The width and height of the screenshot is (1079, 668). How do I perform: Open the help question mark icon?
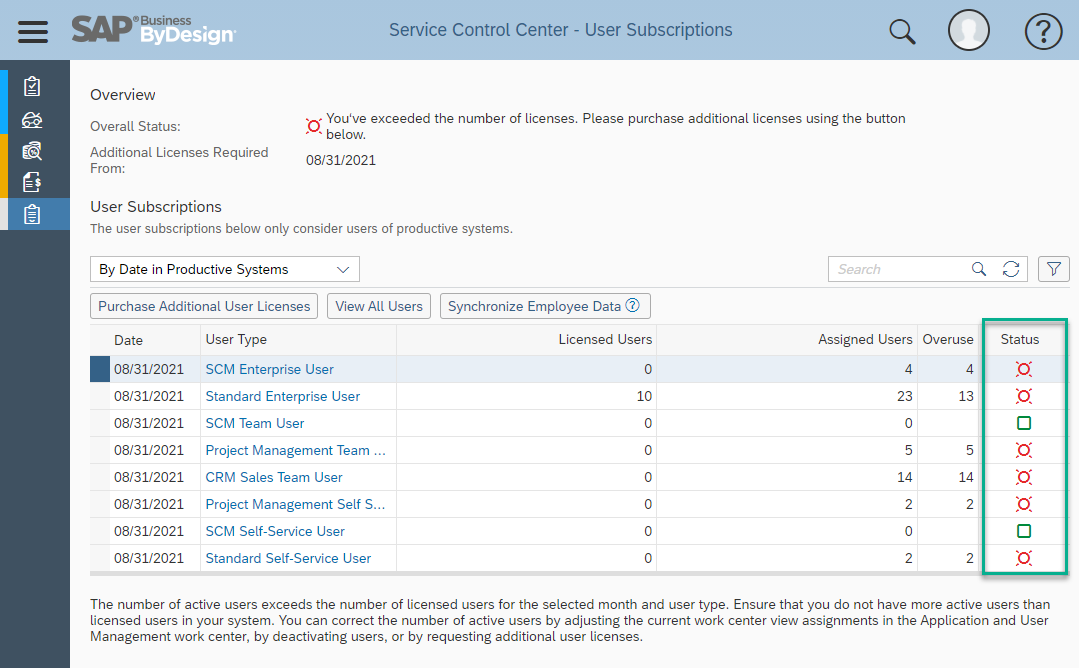tap(1043, 31)
